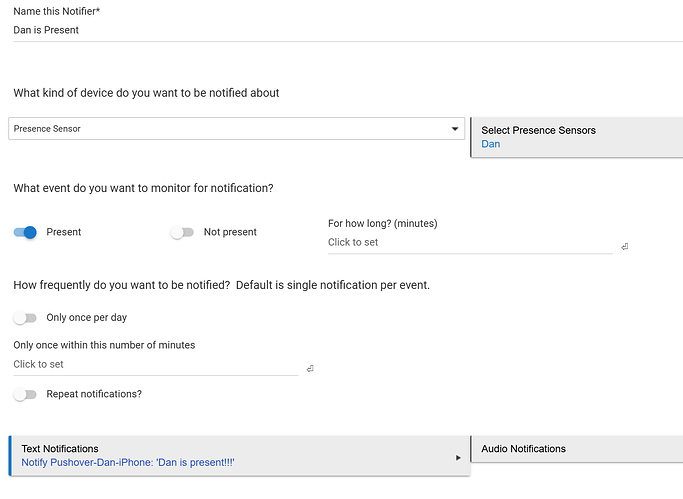Screen dimensions: 683x499
Task: Click enter icon beside the within-minutes field
Action: click(310, 368)
